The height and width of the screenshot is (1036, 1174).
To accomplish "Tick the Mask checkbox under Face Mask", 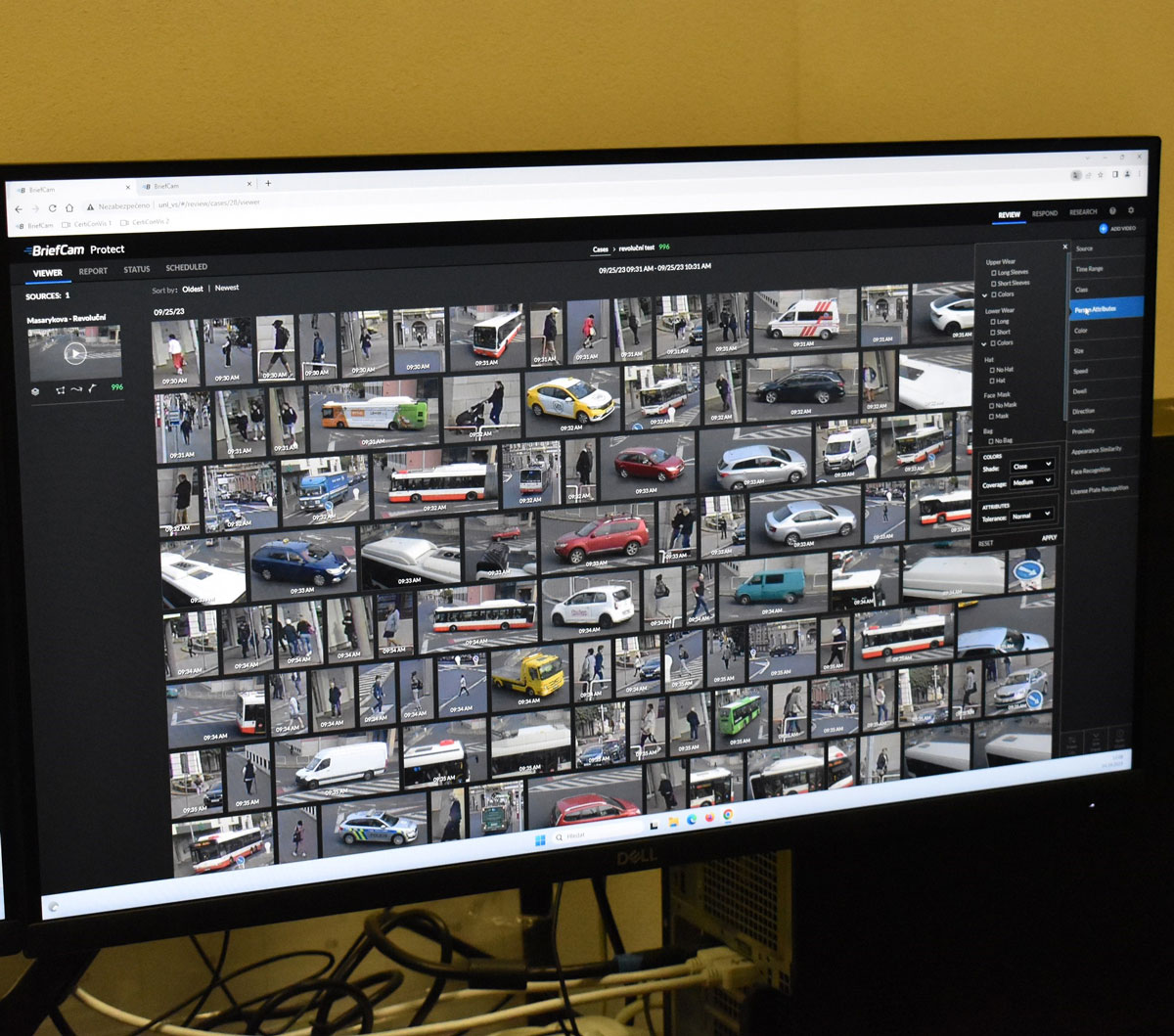I will coord(992,416).
